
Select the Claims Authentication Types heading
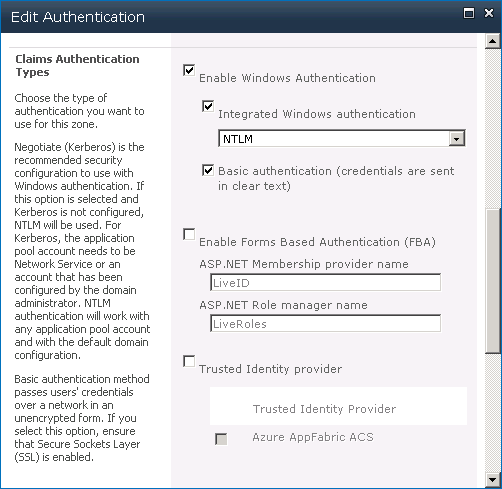pyautogui.click(x=77, y=65)
